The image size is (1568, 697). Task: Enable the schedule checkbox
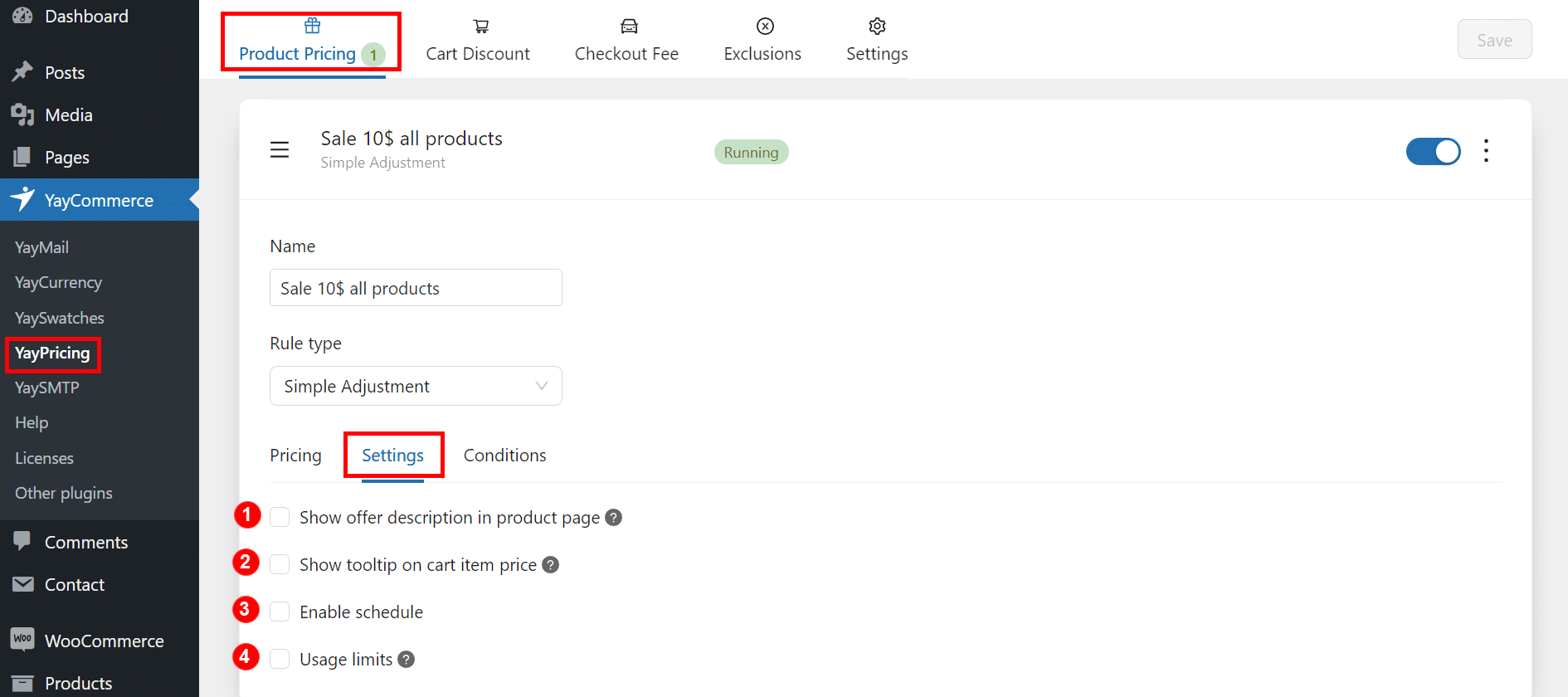tap(280, 612)
